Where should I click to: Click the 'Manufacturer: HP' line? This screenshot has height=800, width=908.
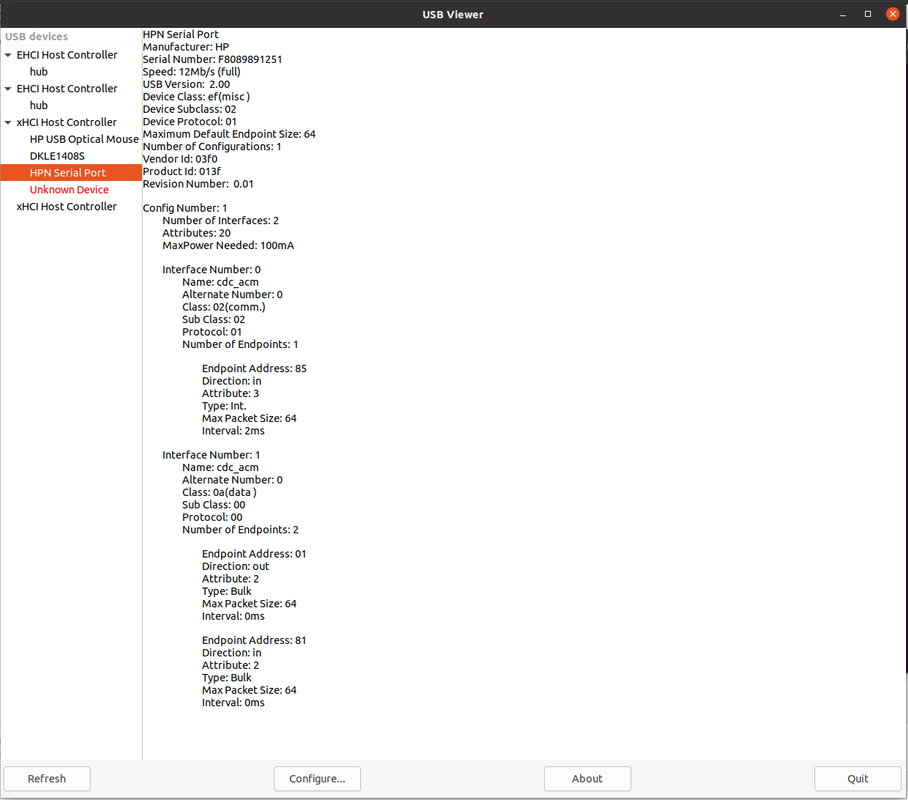[x=186, y=47]
